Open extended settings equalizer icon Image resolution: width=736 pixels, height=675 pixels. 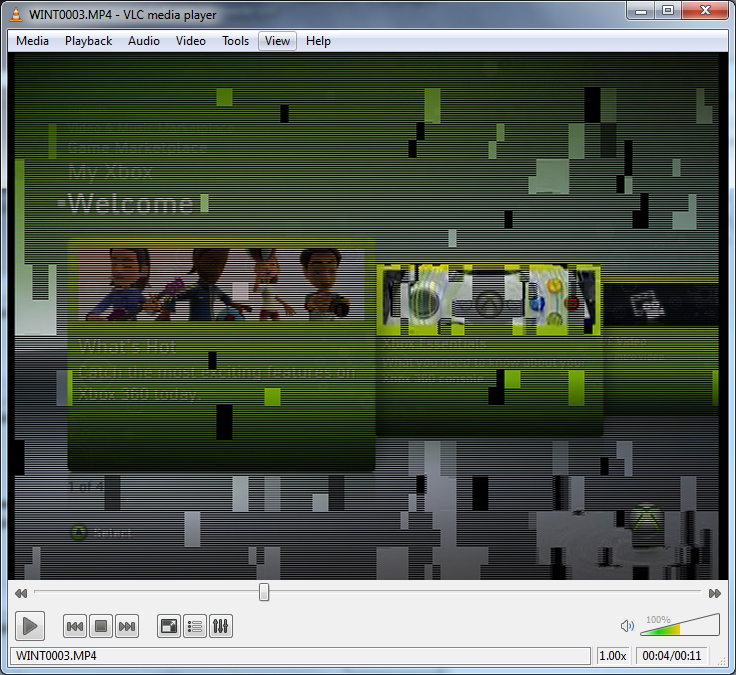(x=221, y=626)
